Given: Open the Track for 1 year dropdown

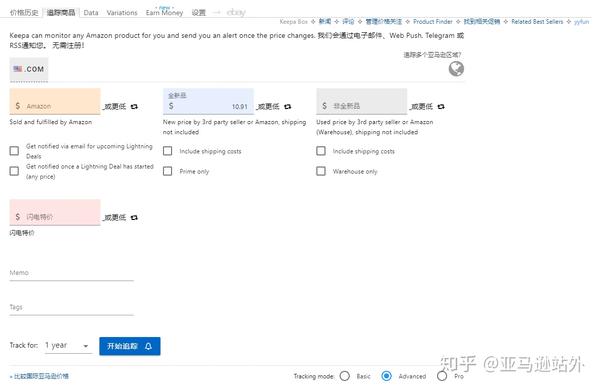Looking at the screenshot, I should coord(68,346).
